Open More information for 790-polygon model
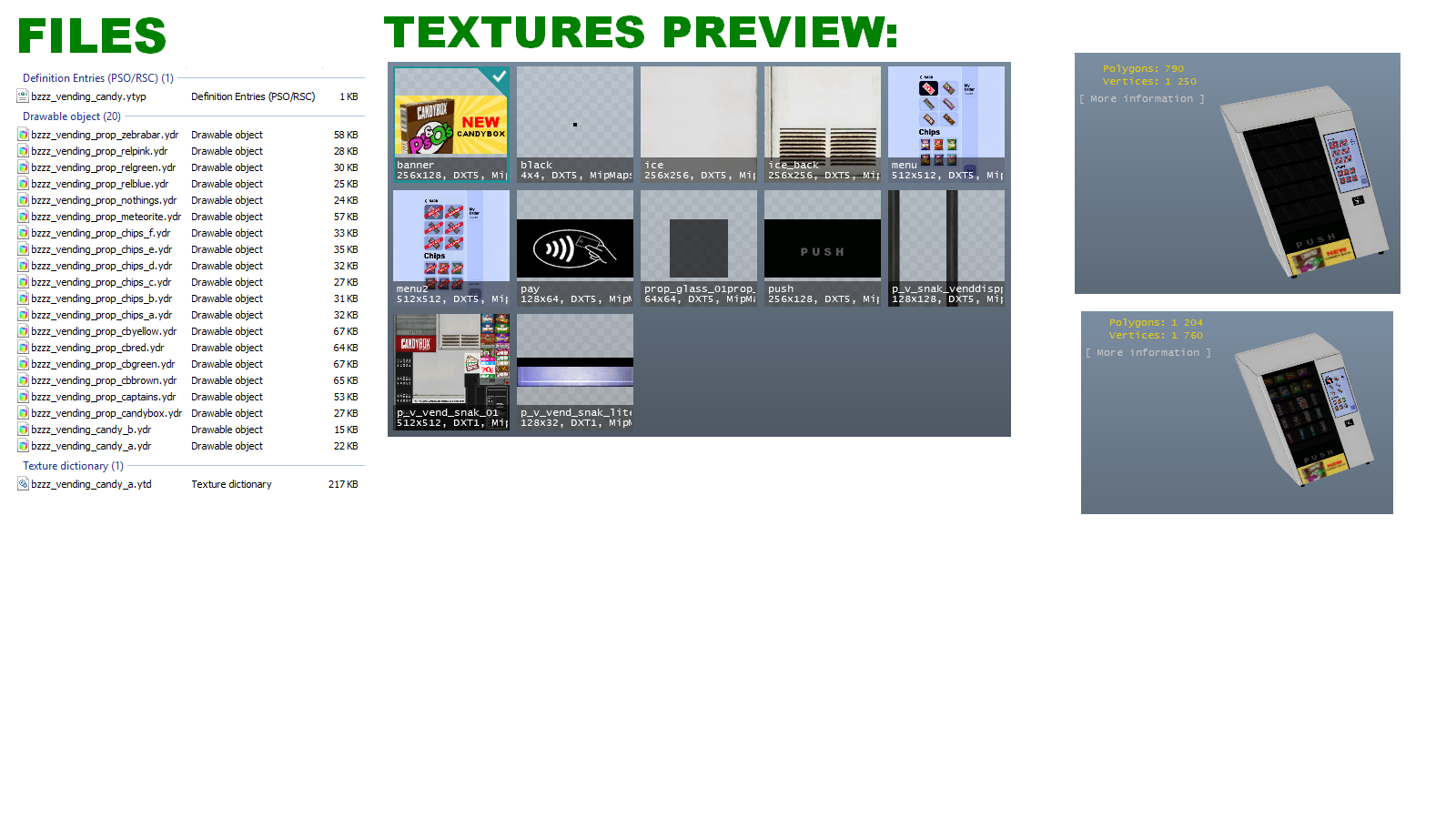 pos(1142,98)
